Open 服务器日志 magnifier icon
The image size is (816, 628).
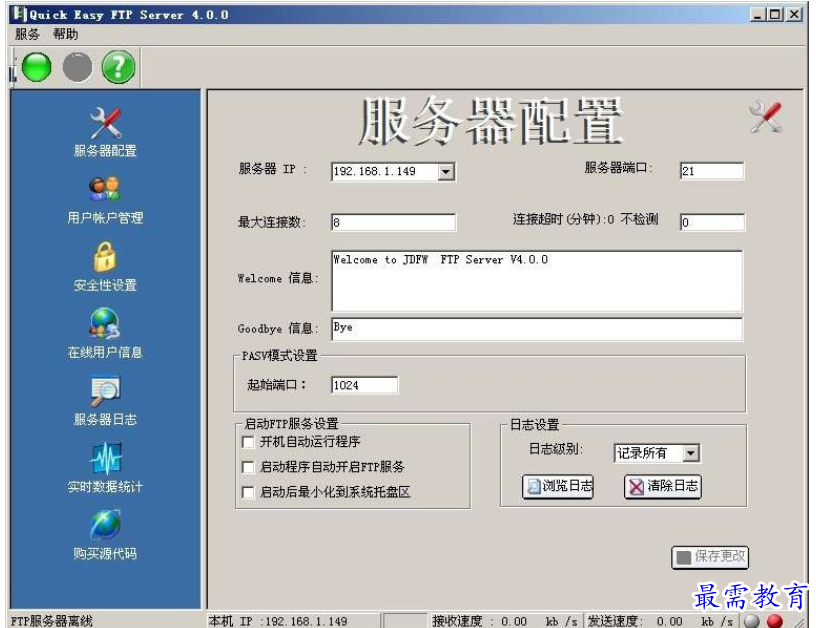coord(105,391)
